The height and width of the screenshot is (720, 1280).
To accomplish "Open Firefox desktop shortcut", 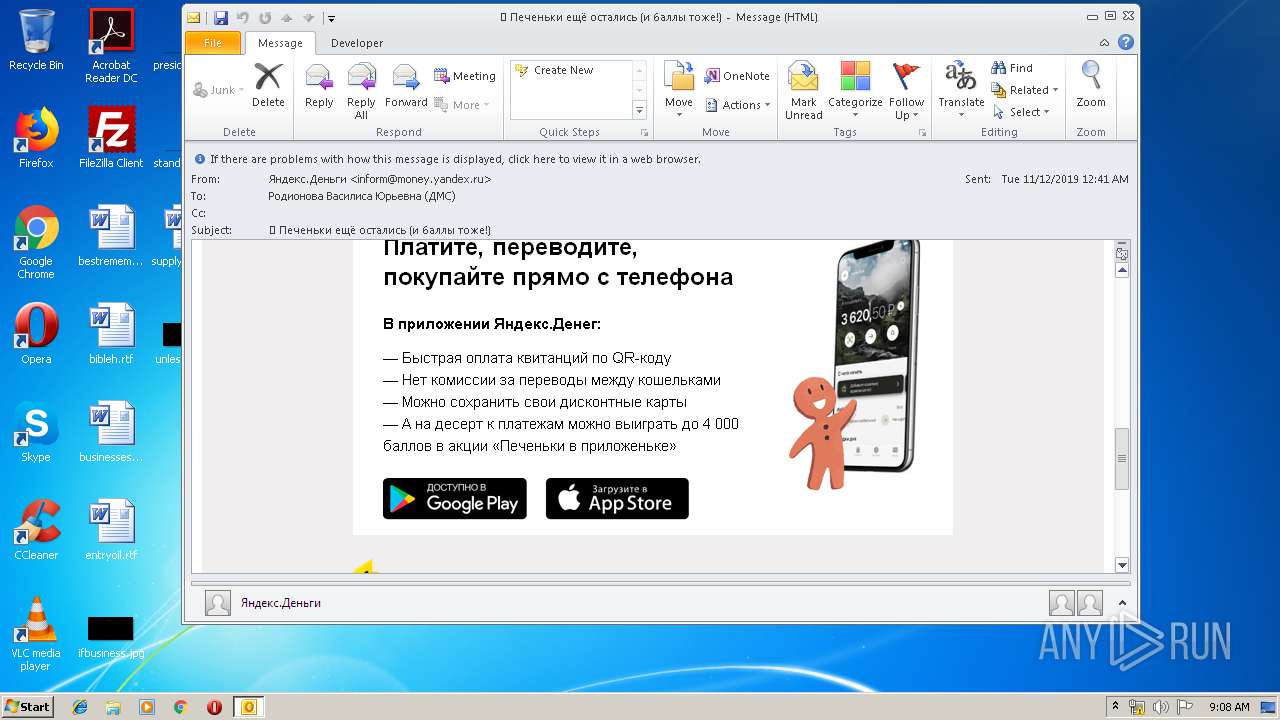I will (x=36, y=138).
